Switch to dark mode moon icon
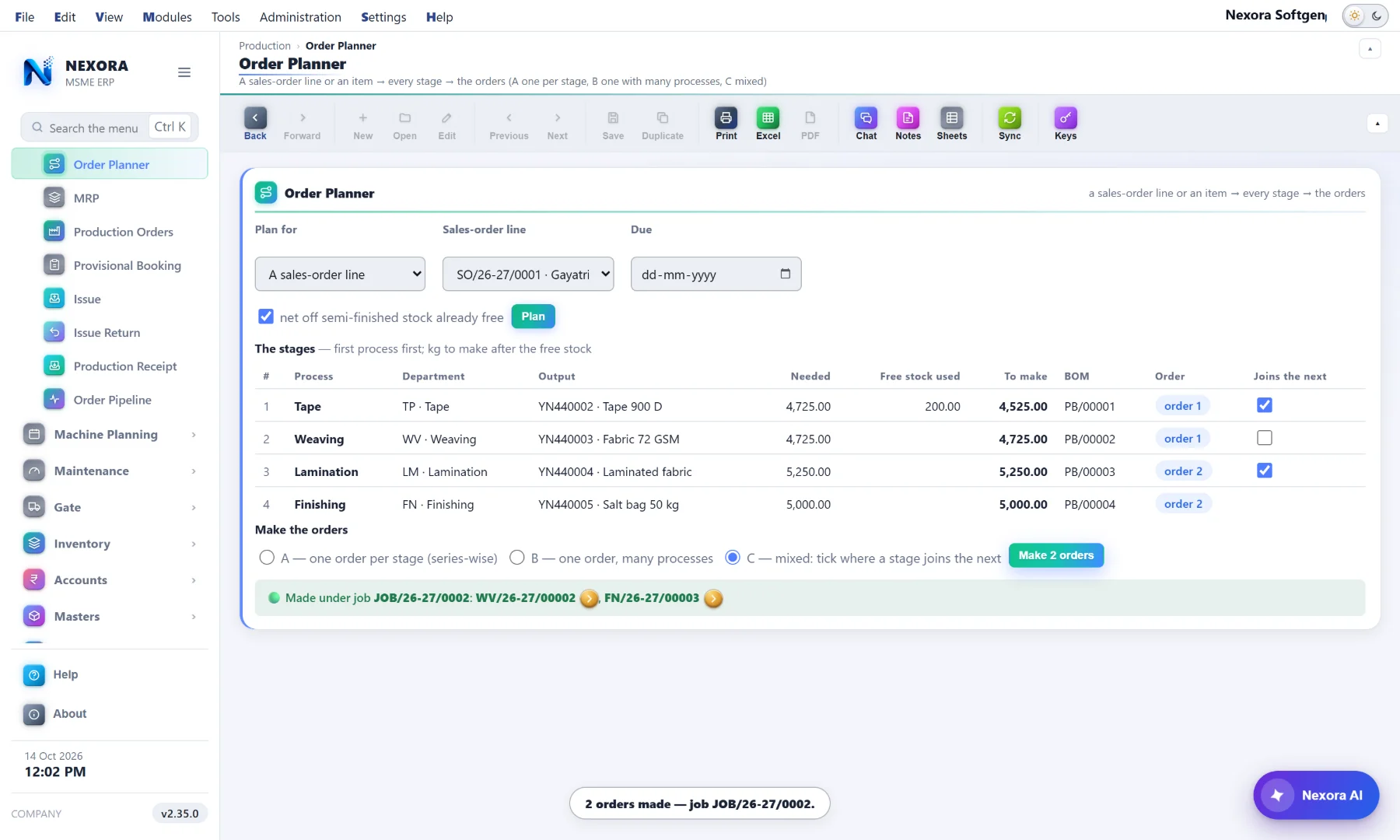The height and width of the screenshot is (840, 1400). (x=1376, y=16)
